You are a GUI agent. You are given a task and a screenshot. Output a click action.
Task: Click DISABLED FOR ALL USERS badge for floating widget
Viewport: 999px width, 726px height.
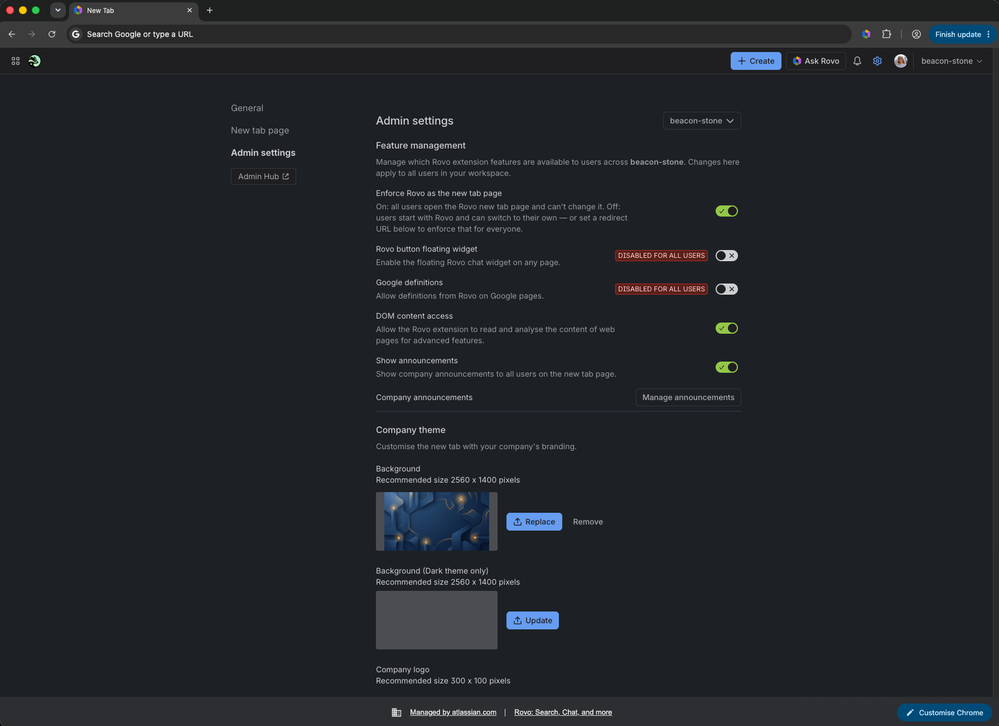tap(661, 255)
